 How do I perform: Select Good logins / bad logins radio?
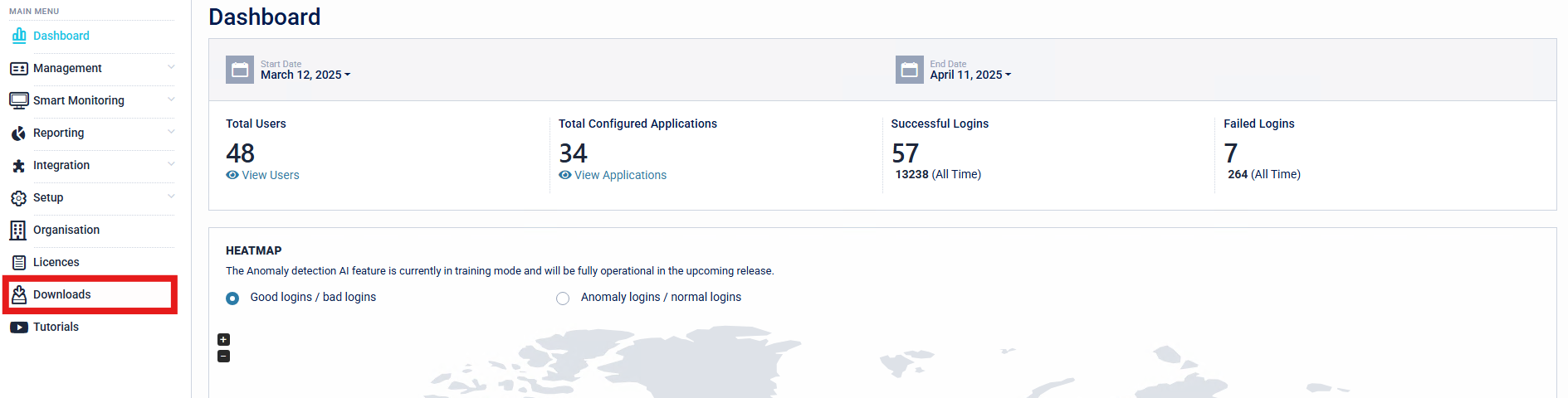(x=232, y=298)
